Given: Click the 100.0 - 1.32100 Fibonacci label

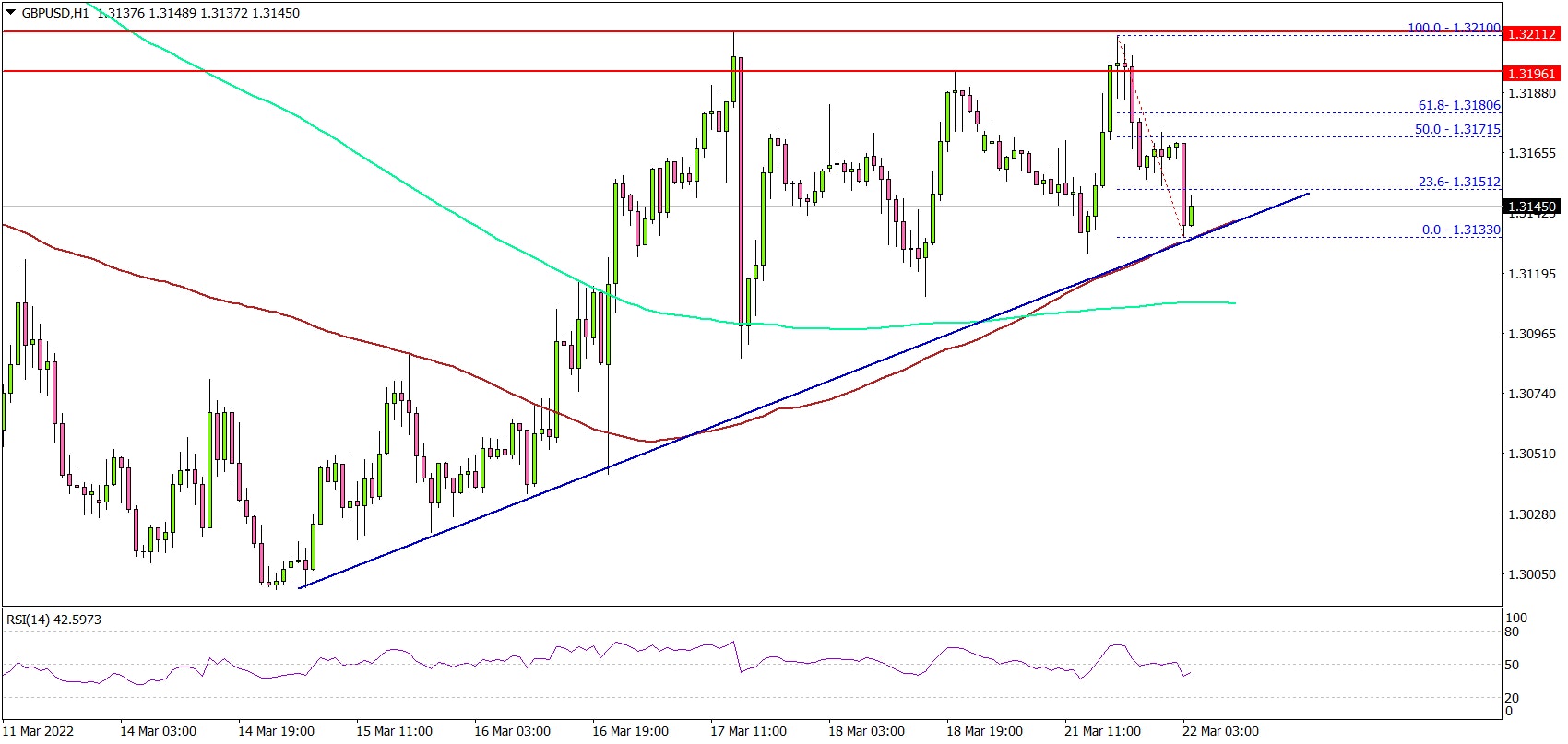Looking at the screenshot, I should coord(1454,28).
